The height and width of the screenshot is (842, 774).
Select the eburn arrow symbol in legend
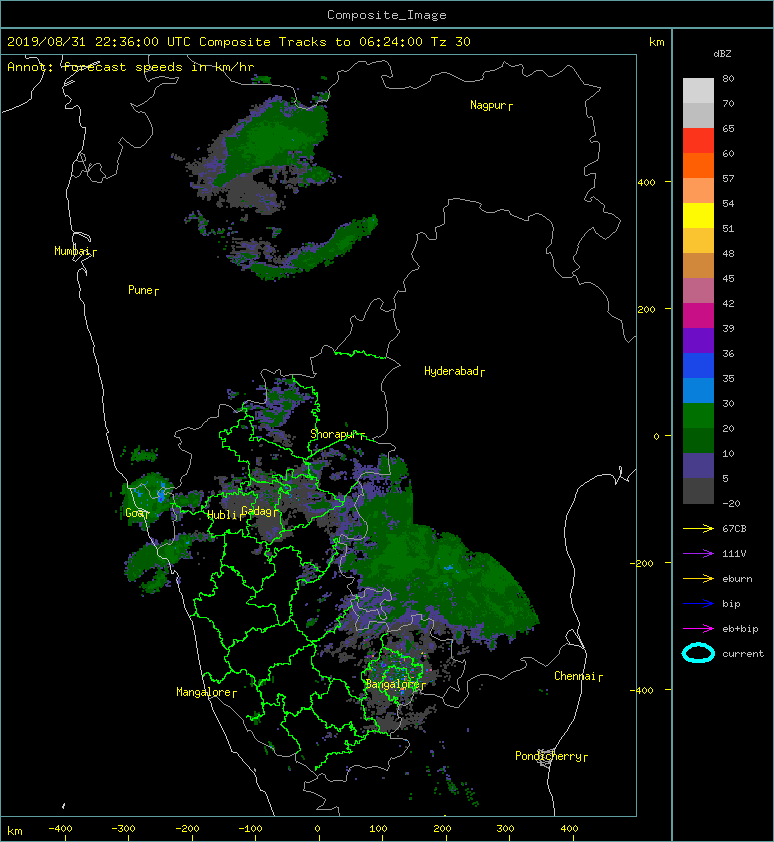tap(698, 579)
